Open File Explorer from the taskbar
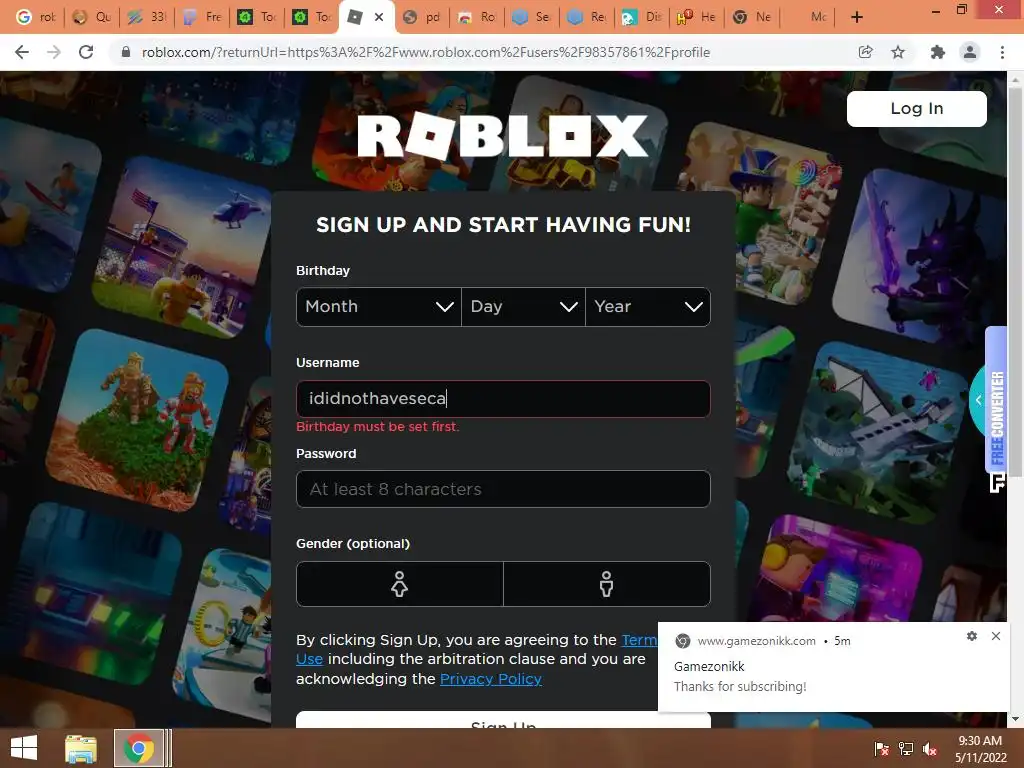Viewport: 1024px width, 768px height. coord(81,748)
